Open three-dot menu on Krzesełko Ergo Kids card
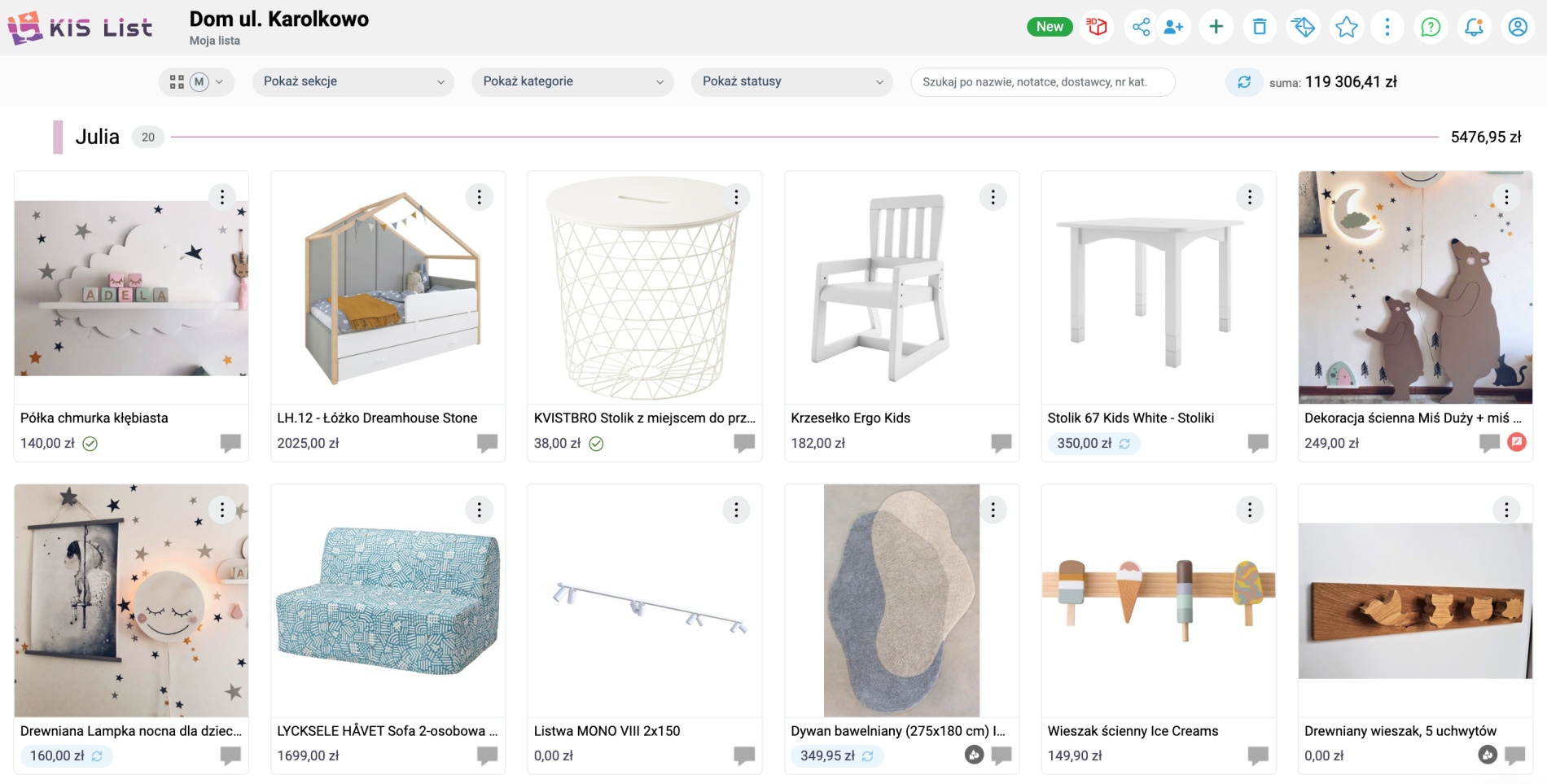Screen dimensions: 1547x784 pos(993,197)
